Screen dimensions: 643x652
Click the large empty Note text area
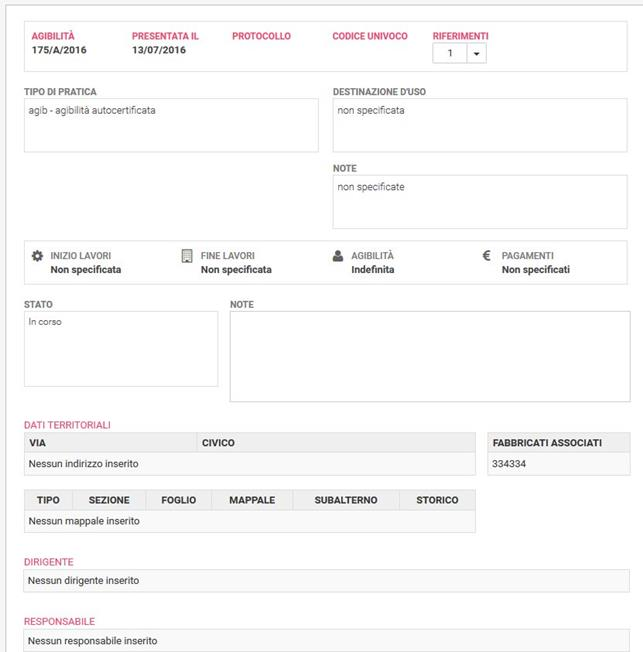[430, 356]
